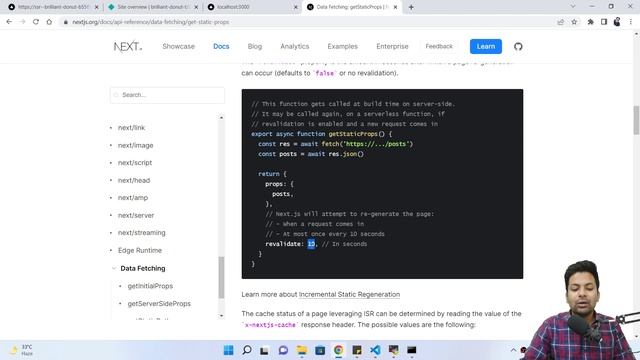Open File Explorer from taskbar
The image size is (640, 360).
click(302, 350)
